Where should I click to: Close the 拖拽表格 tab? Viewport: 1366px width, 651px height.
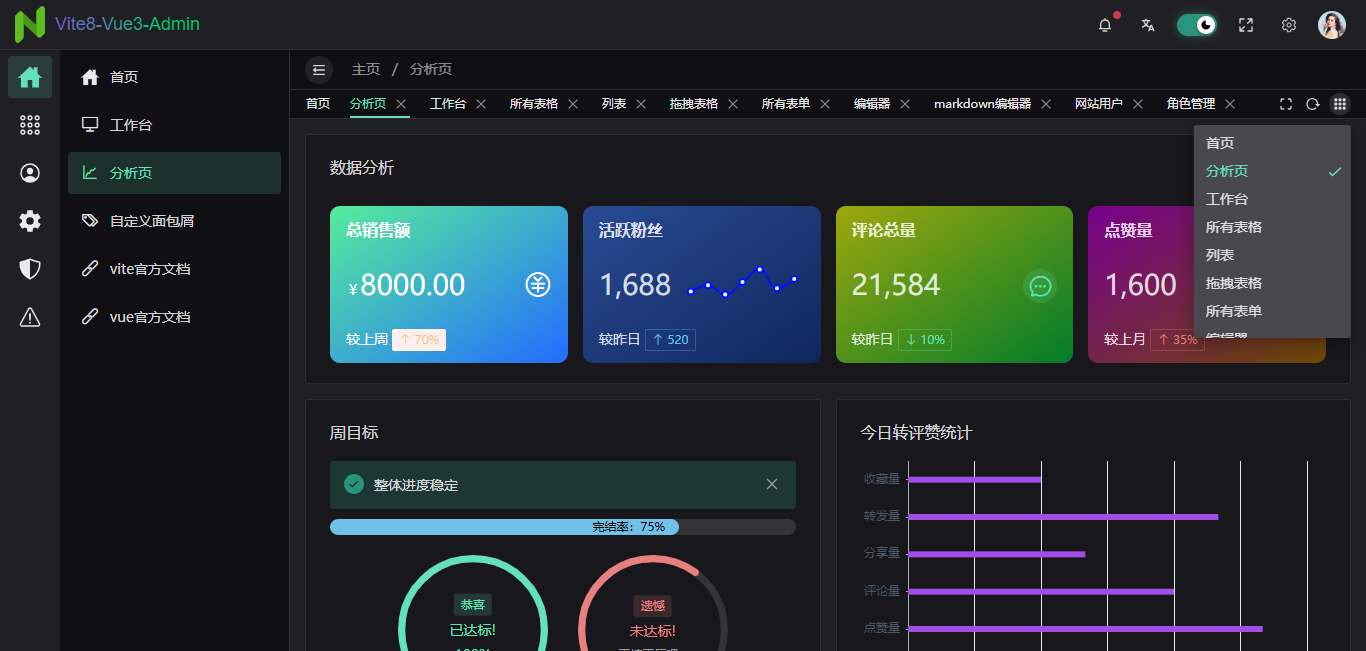pos(733,104)
